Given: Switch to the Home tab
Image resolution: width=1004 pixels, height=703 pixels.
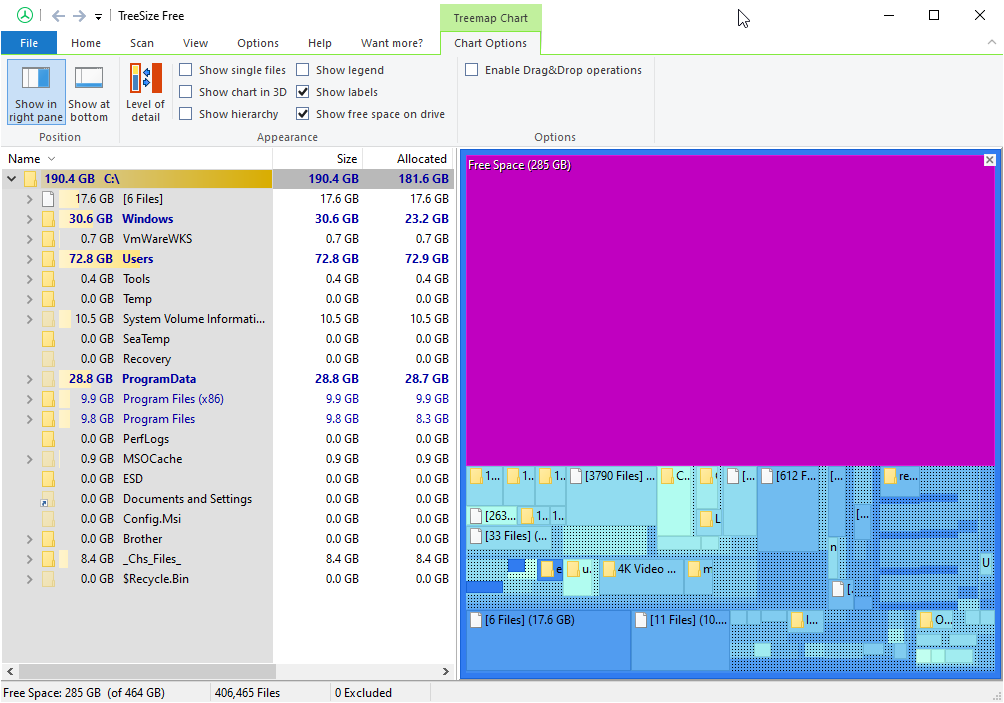Looking at the screenshot, I should pyautogui.click(x=86, y=43).
